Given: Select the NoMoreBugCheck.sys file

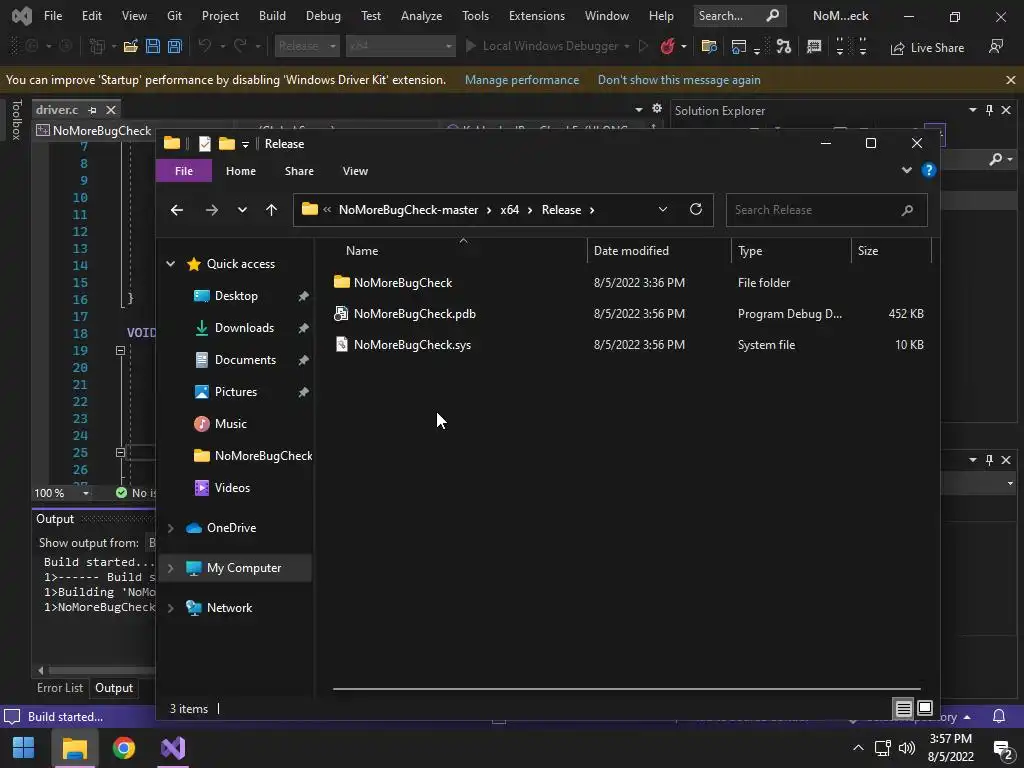Looking at the screenshot, I should (x=412, y=345).
